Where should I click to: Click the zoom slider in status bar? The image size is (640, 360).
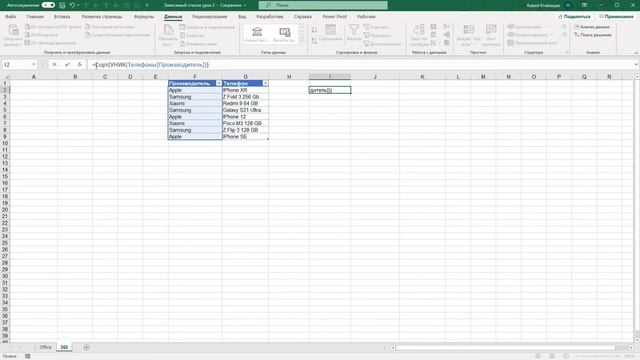point(596,356)
